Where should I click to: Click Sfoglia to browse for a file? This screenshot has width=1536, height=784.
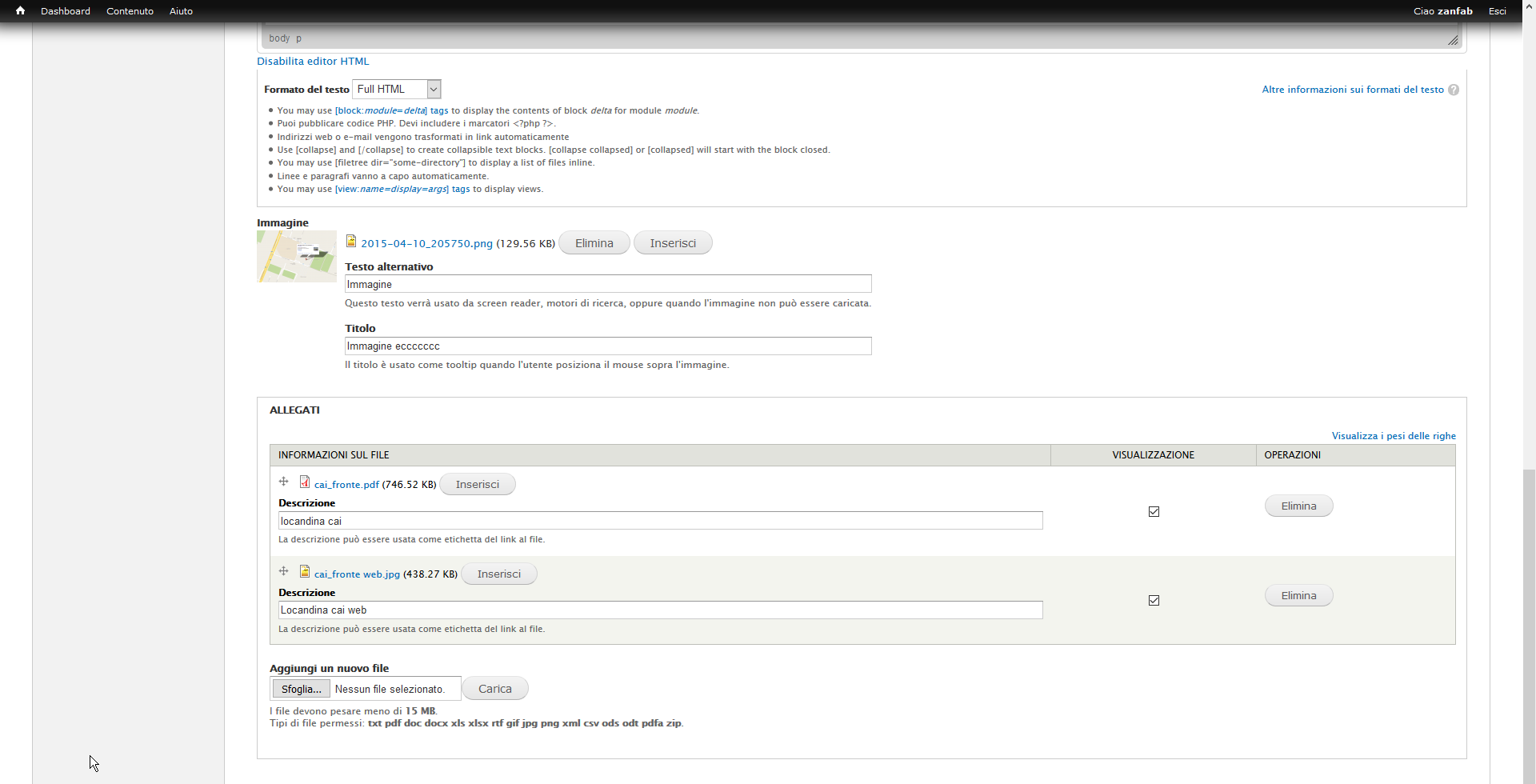pyautogui.click(x=301, y=689)
